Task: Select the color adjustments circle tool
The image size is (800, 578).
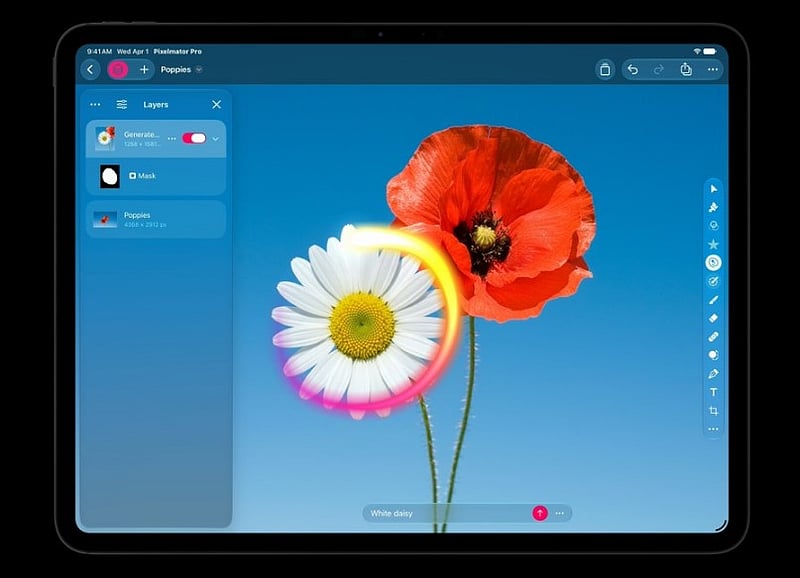Action: 713,355
